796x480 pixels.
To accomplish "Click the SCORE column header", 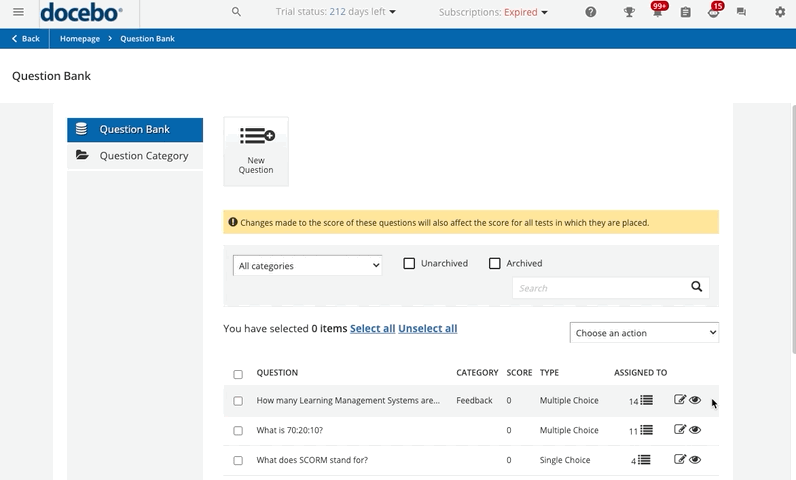I will coord(519,372).
